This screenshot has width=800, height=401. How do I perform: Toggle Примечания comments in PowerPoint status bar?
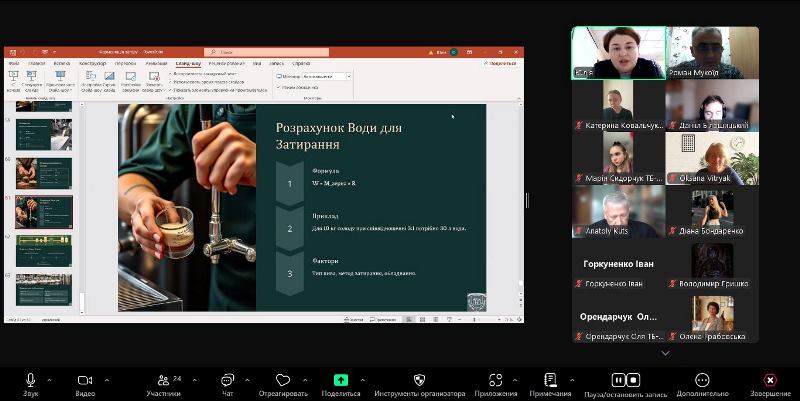tap(383, 319)
